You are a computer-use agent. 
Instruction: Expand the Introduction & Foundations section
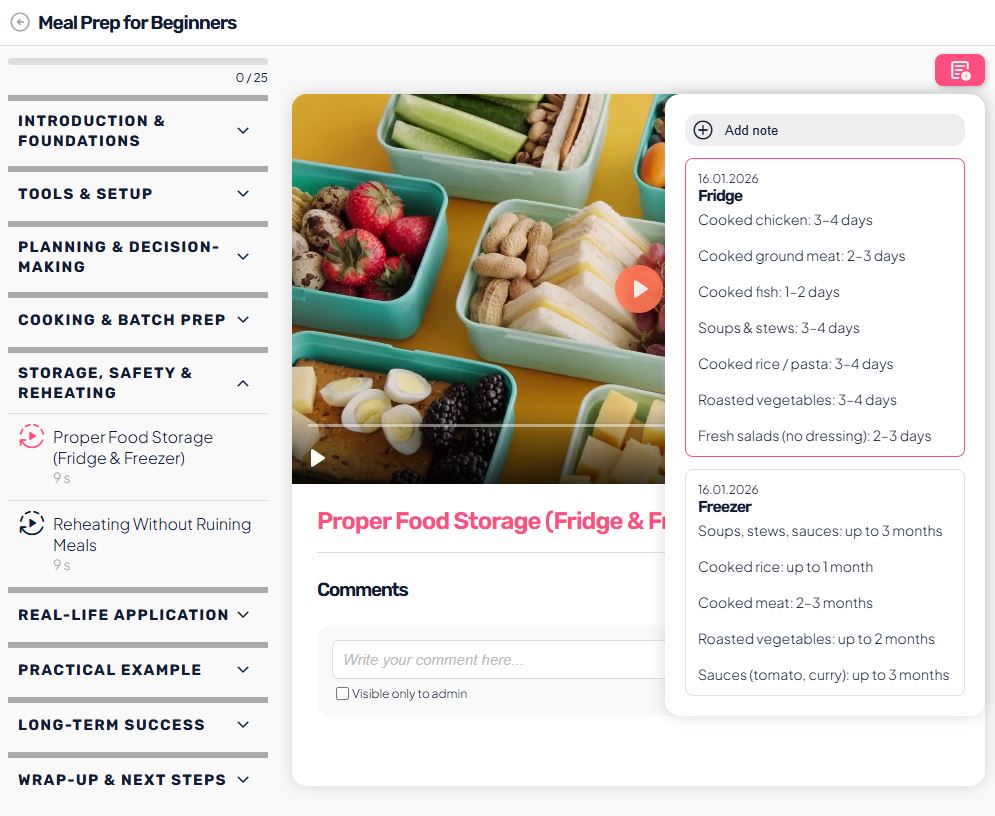[x=243, y=131]
